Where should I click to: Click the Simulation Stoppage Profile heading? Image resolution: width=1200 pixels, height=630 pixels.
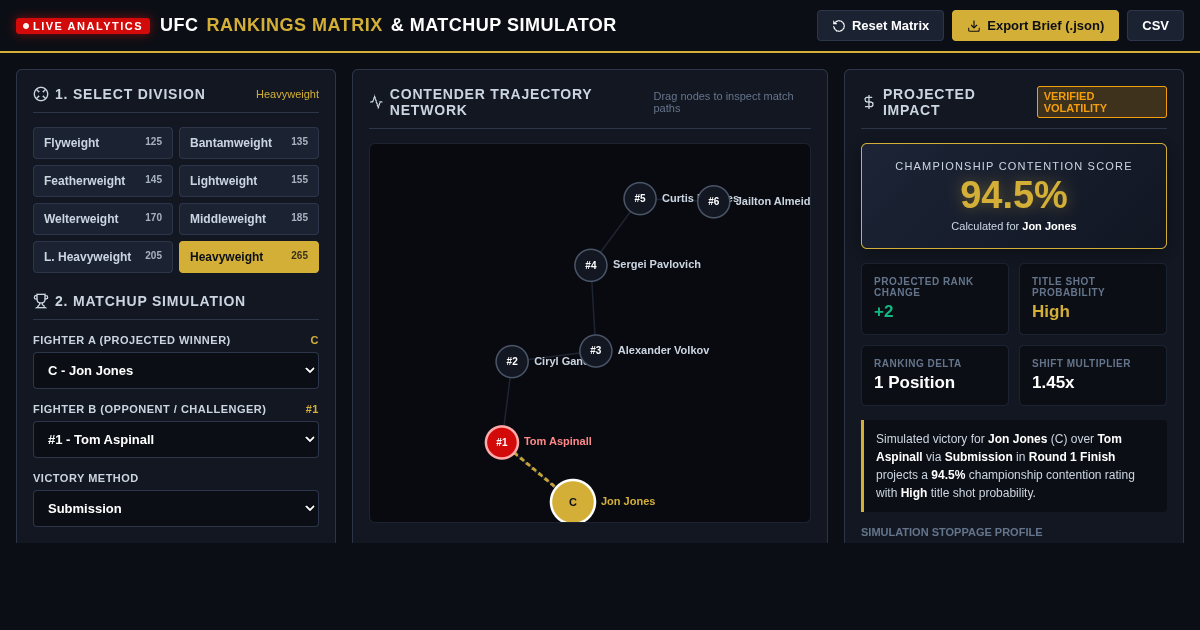(952, 532)
